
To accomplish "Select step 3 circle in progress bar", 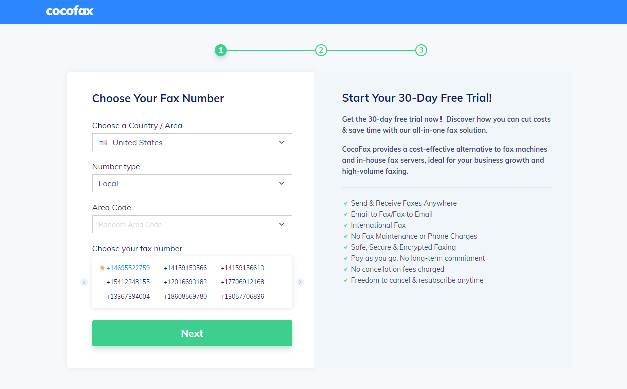I will [x=421, y=50].
